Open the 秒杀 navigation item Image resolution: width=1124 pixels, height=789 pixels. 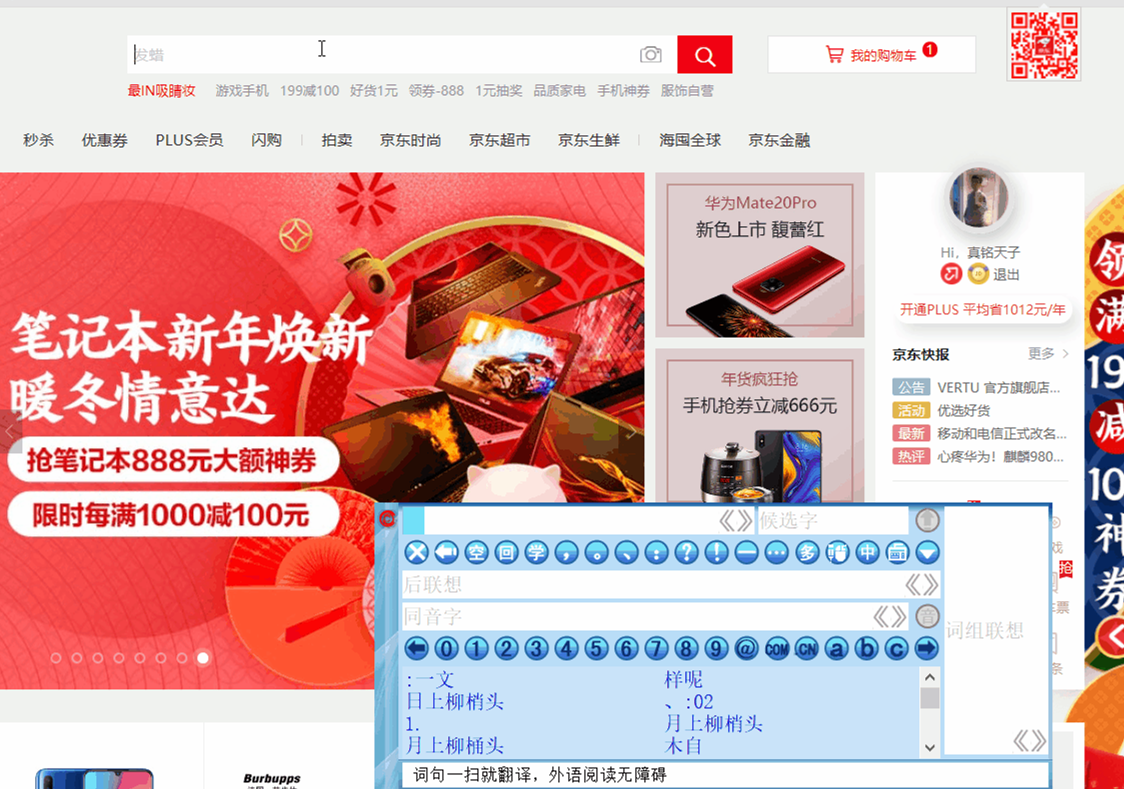(38, 140)
